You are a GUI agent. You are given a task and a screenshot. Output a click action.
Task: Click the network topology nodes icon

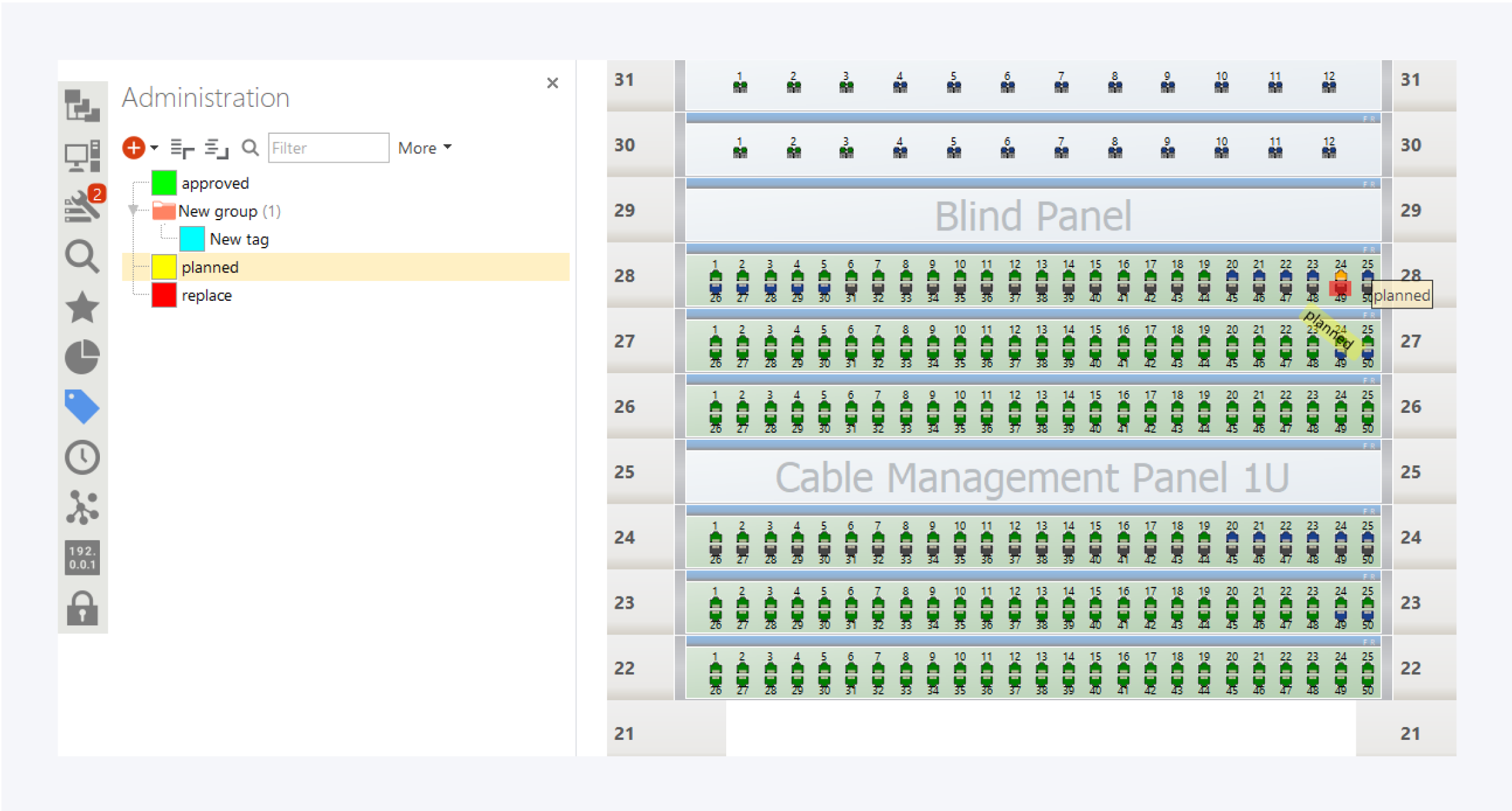click(82, 507)
